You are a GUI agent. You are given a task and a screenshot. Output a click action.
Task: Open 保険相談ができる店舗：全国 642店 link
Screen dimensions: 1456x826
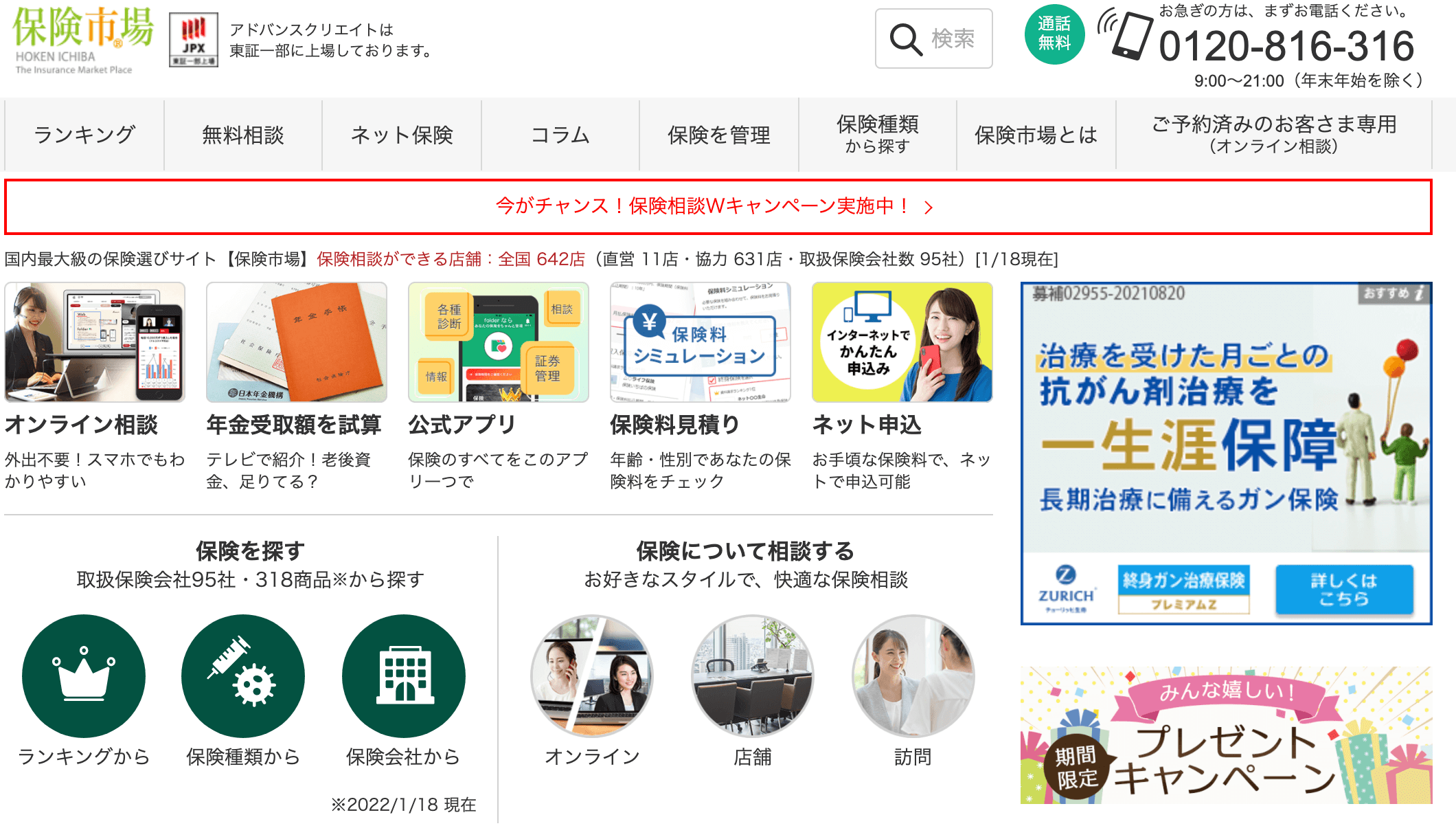pyautogui.click(x=451, y=259)
